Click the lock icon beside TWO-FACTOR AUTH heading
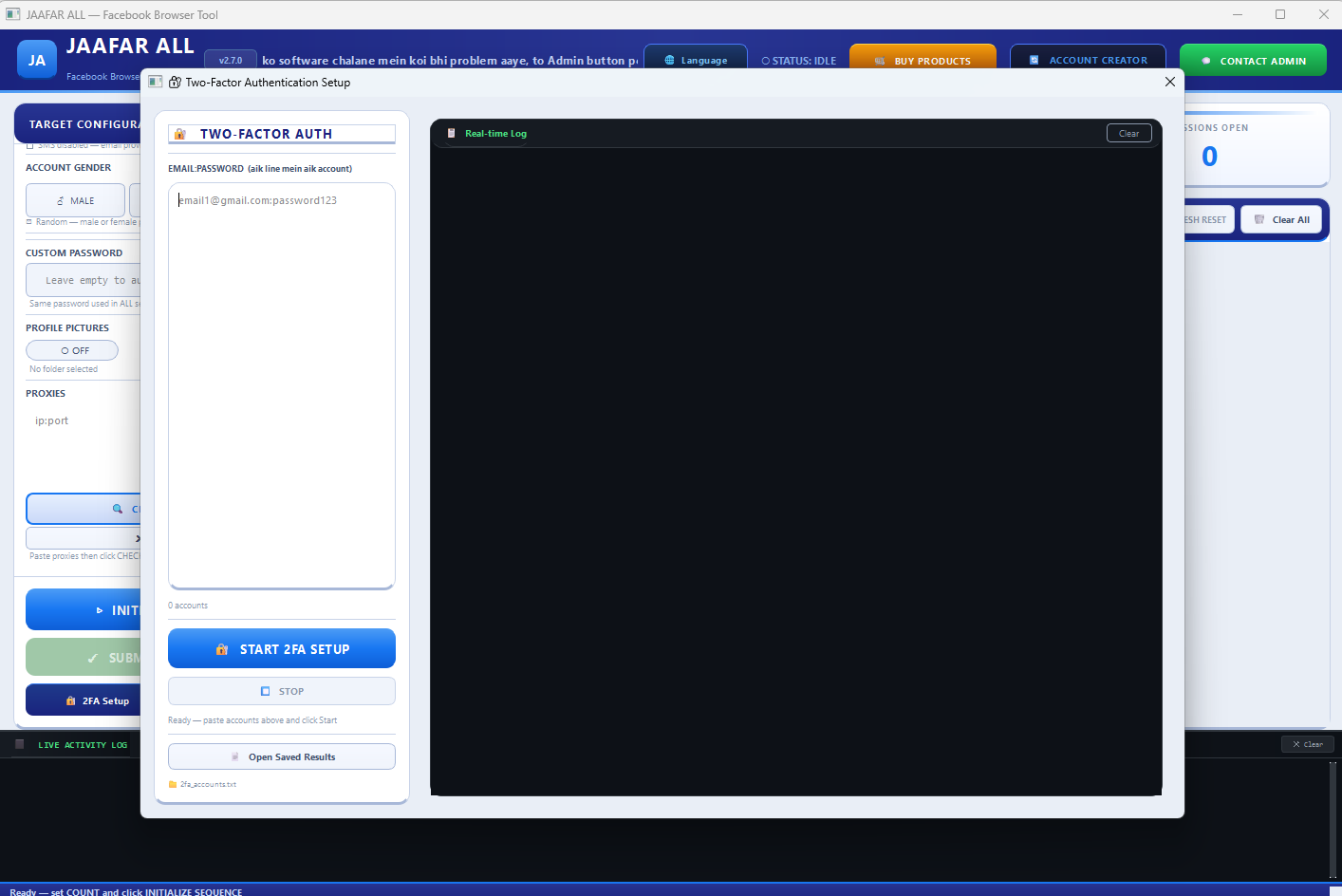This screenshot has width=1342, height=896. pyautogui.click(x=180, y=134)
